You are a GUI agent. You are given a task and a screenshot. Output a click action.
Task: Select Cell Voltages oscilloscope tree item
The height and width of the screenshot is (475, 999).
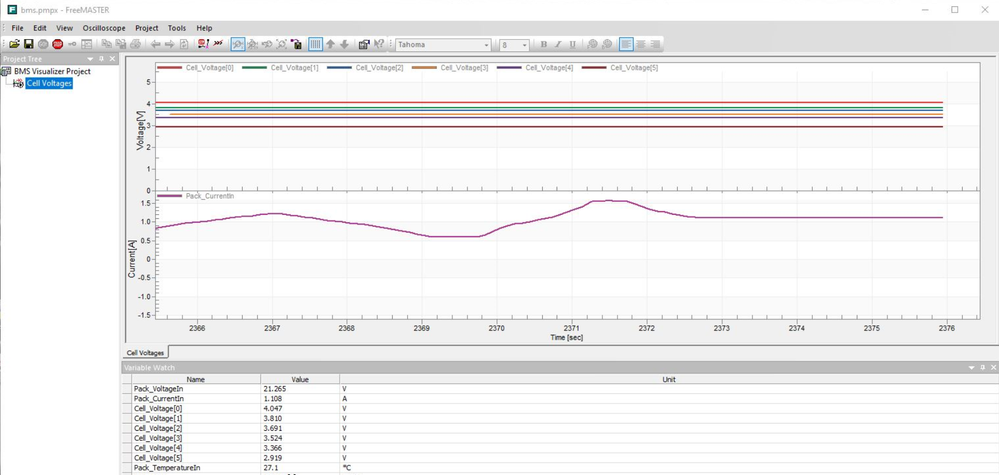coord(49,83)
